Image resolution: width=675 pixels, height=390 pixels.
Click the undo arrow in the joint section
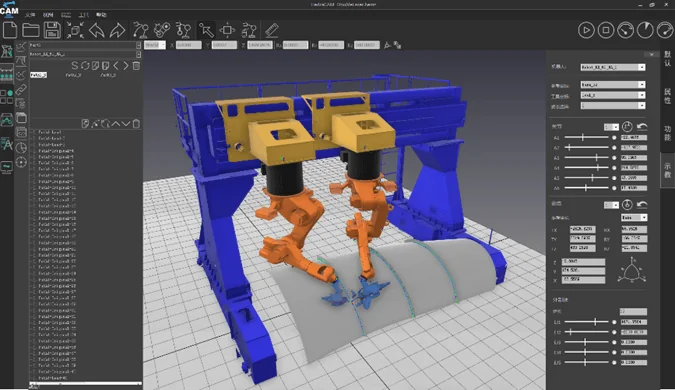(x=642, y=127)
